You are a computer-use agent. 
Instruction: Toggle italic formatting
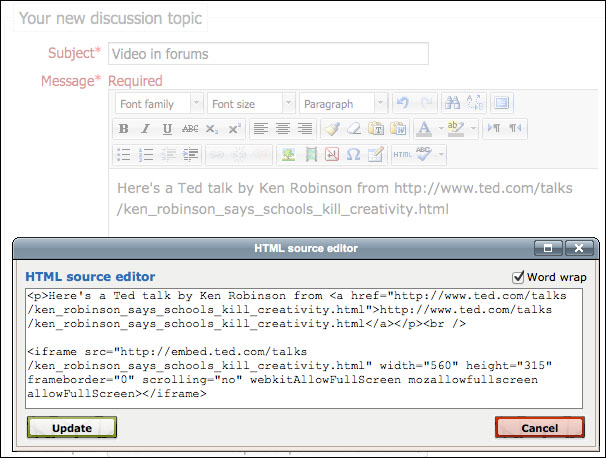pyautogui.click(x=145, y=129)
